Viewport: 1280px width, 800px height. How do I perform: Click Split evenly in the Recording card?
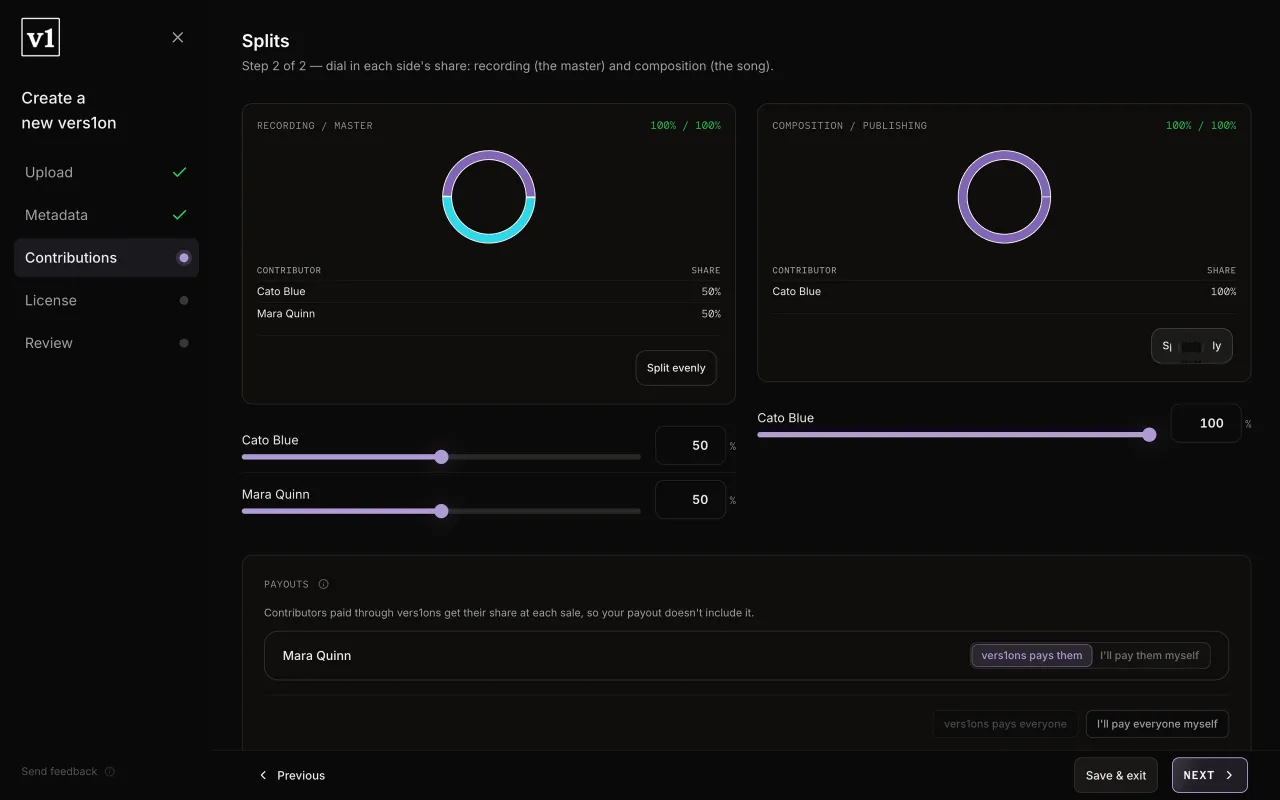coord(676,368)
